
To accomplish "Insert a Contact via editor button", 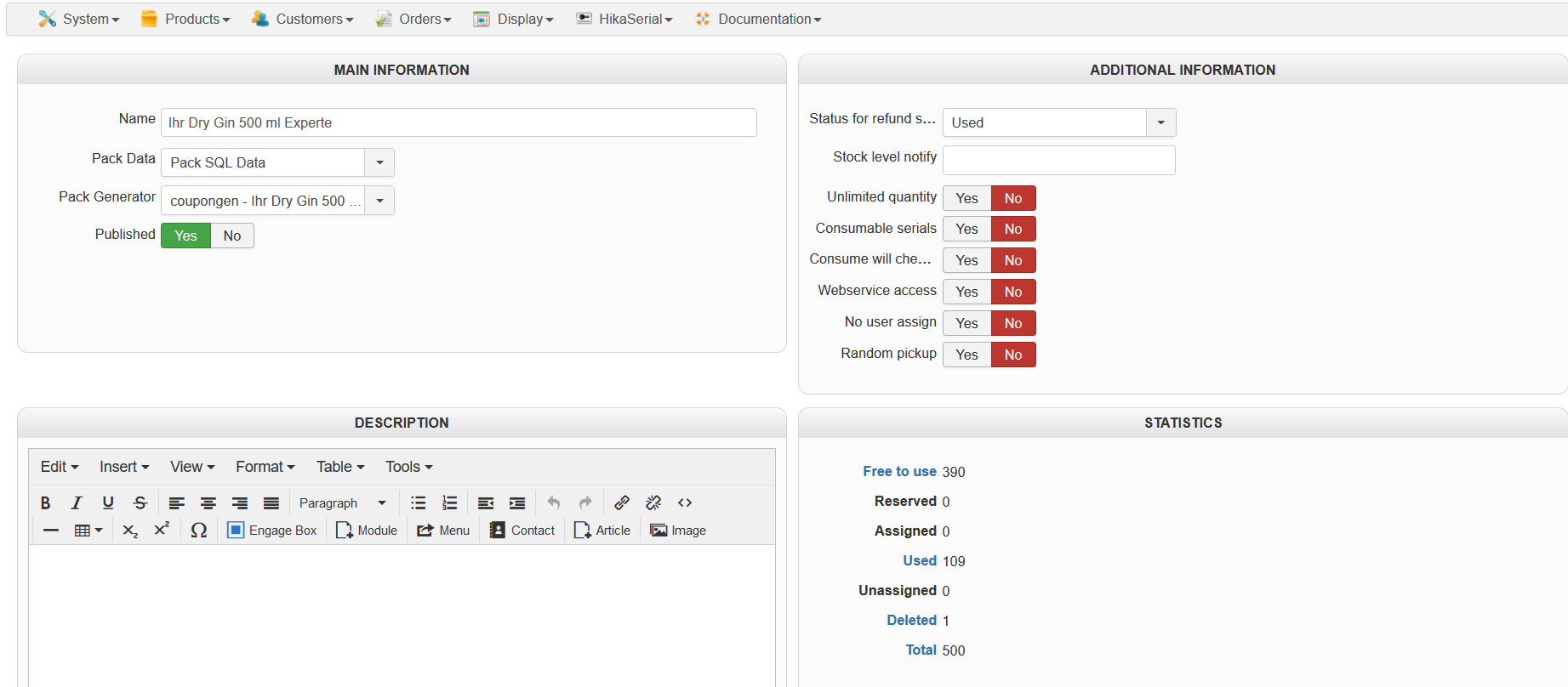I will click(x=522, y=531).
